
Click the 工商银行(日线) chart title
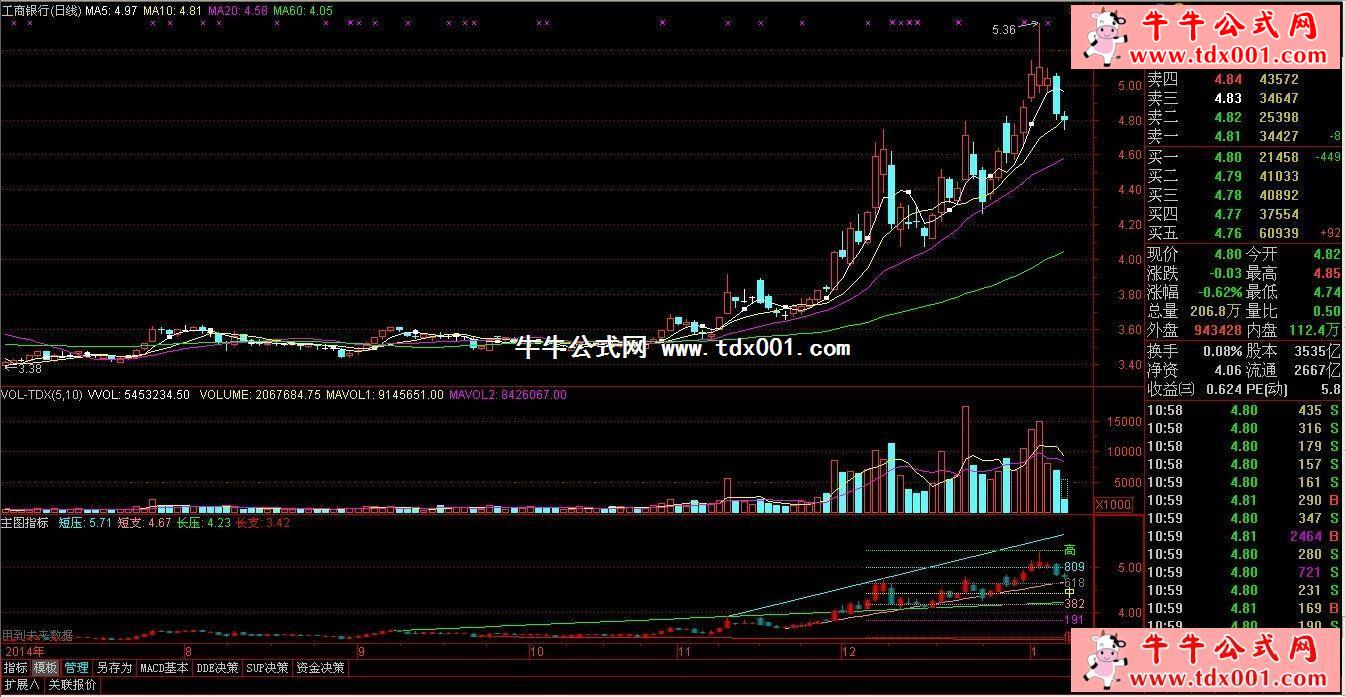40,10
